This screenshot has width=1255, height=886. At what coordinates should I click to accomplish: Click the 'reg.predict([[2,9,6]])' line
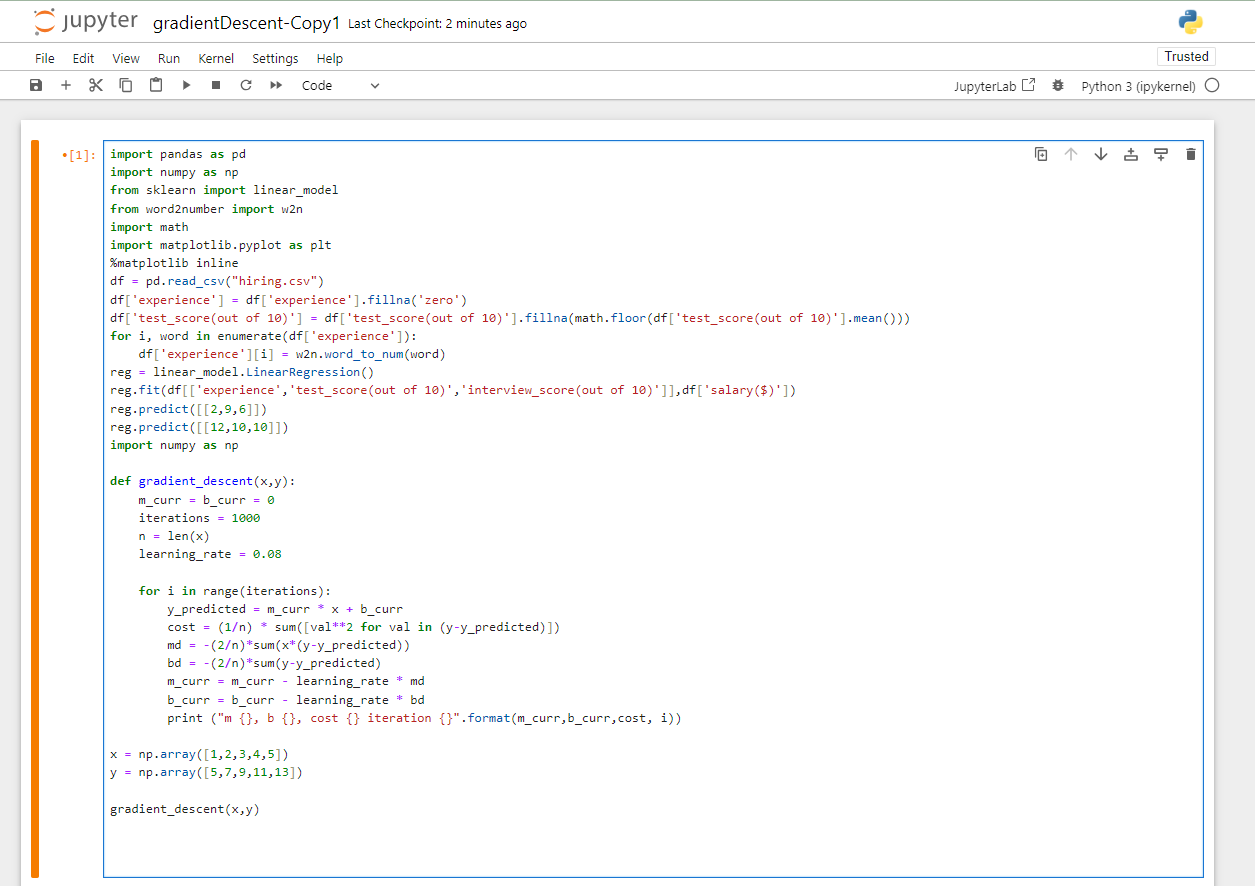[188, 409]
